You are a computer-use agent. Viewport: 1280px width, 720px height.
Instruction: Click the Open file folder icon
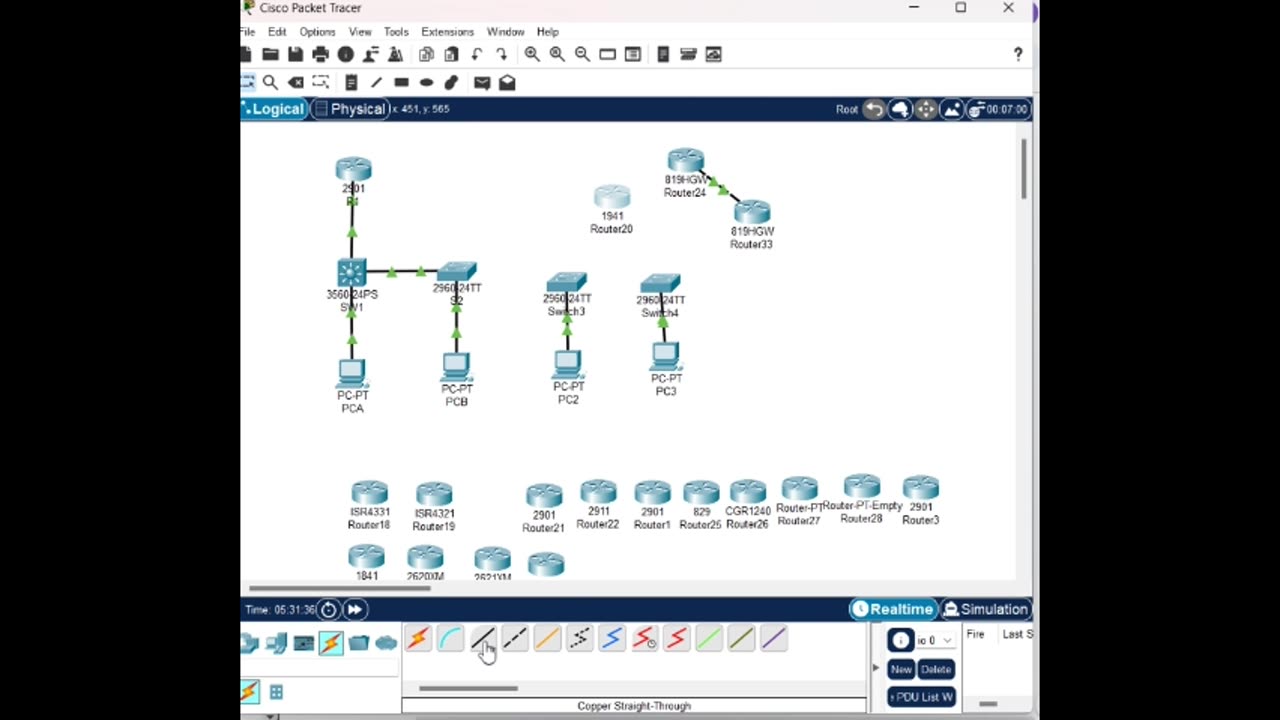[x=270, y=54]
